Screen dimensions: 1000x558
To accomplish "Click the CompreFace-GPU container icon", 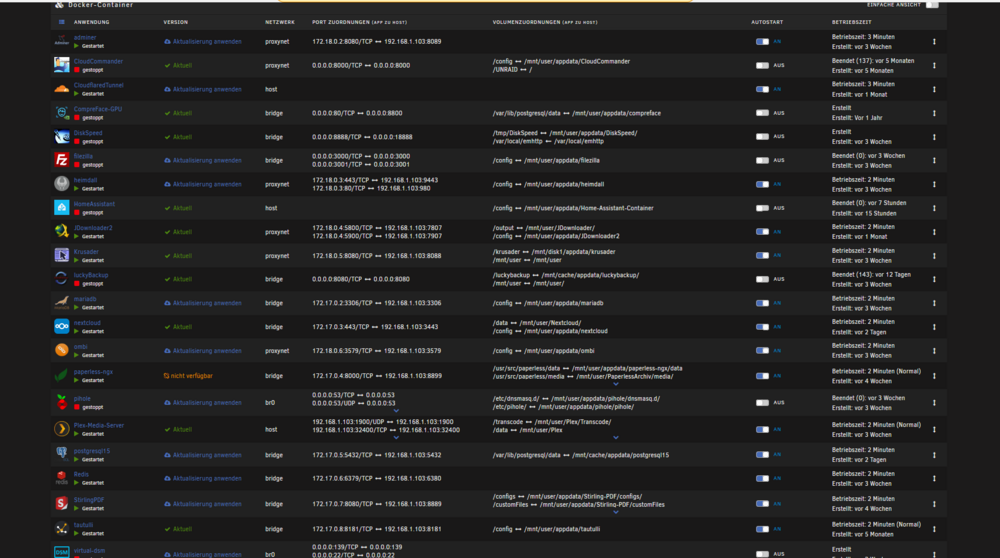I will [61, 113].
